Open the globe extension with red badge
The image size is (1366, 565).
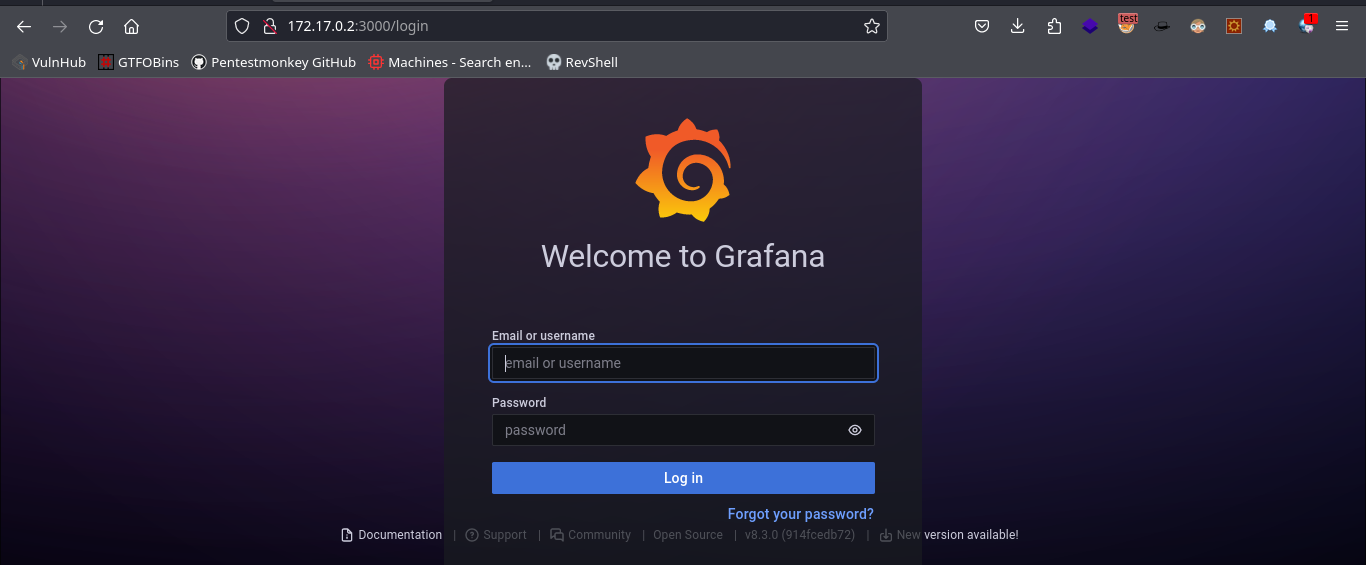(1307, 25)
